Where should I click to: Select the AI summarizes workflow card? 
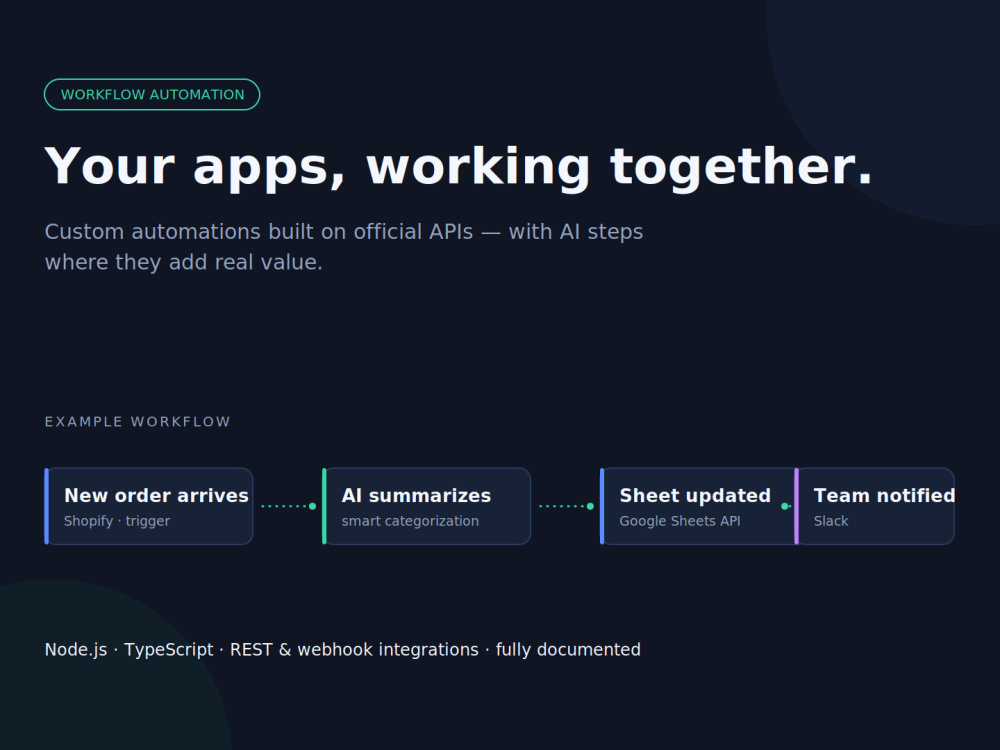pyautogui.click(x=427, y=506)
